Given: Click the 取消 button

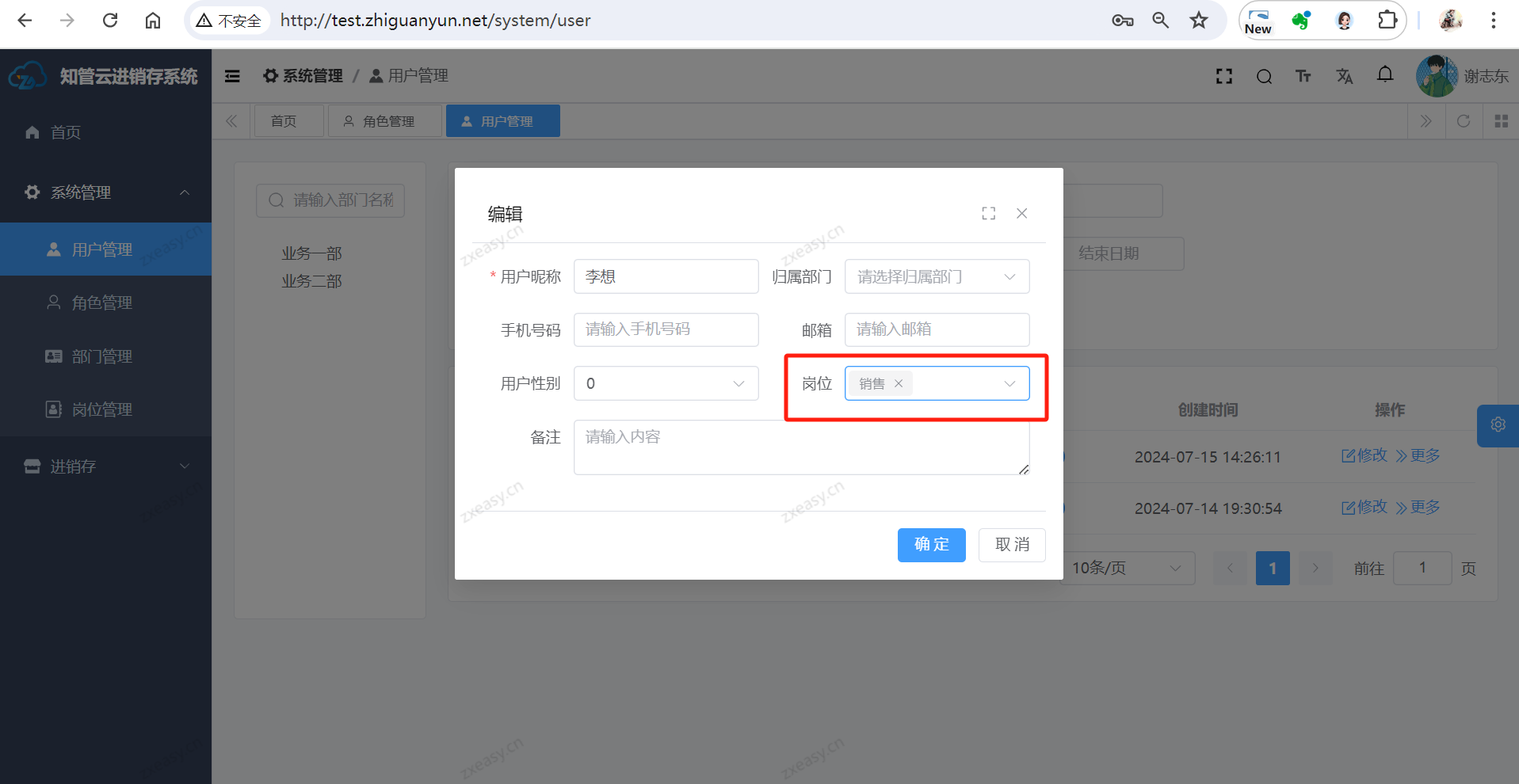Looking at the screenshot, I should point(1012,545).
